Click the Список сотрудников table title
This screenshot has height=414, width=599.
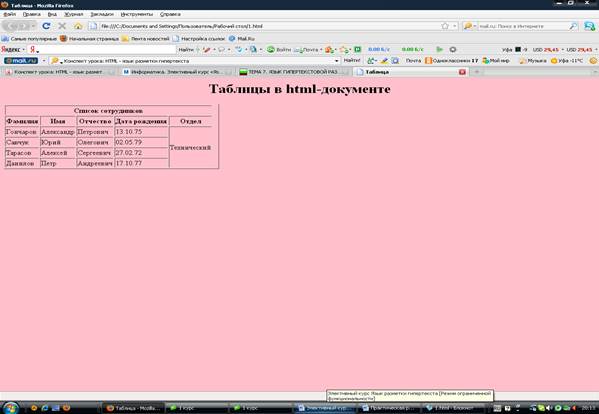108,110
